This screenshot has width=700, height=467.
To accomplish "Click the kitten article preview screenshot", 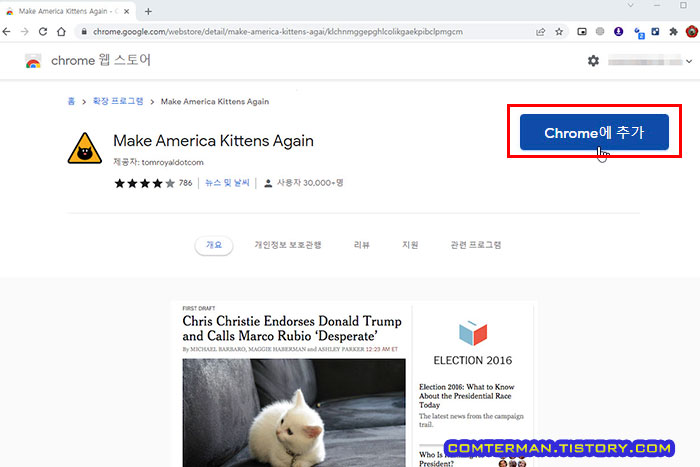I will tap(352, 384).
